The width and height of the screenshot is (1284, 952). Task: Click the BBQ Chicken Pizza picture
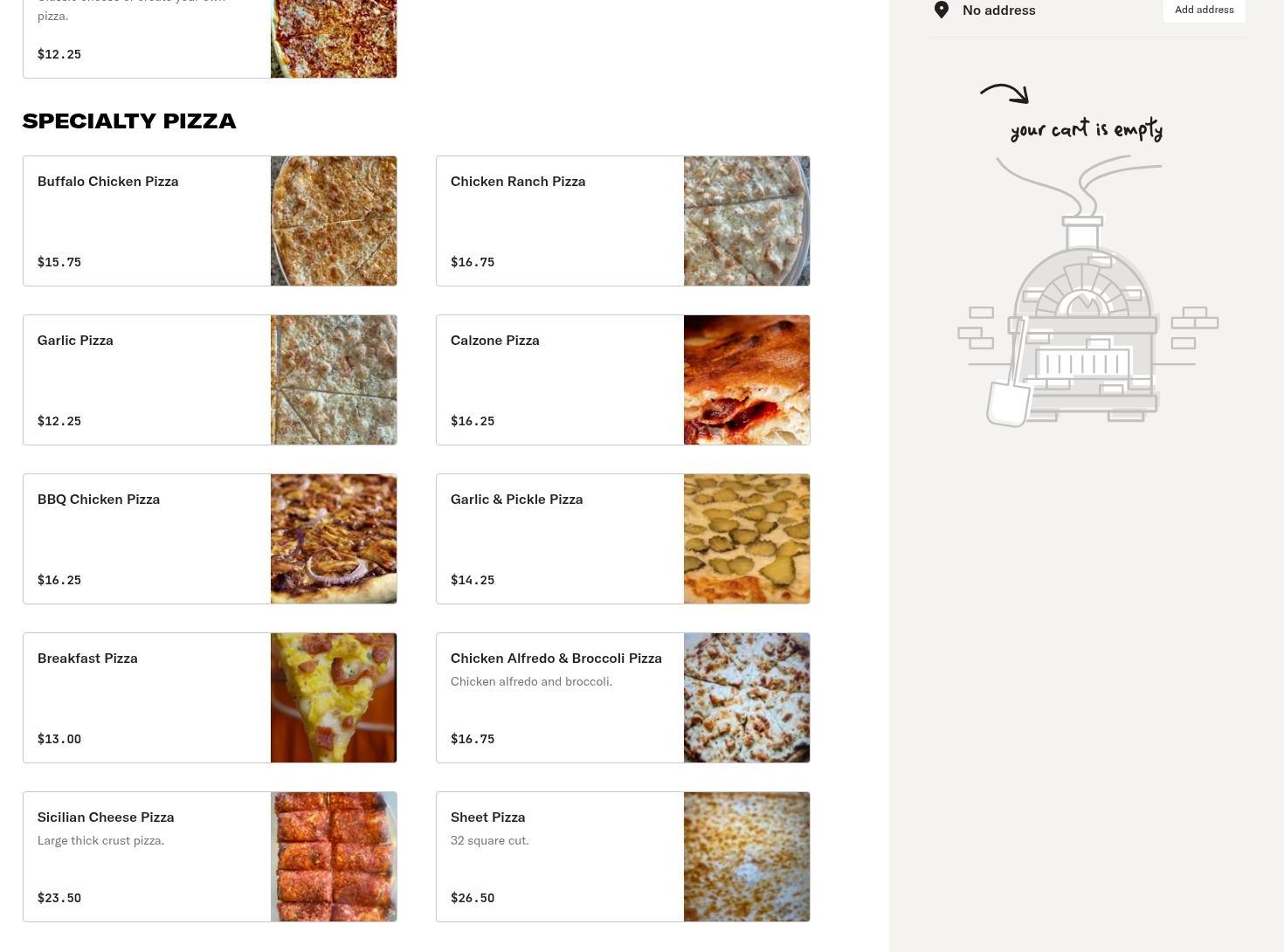coord(334,539)
